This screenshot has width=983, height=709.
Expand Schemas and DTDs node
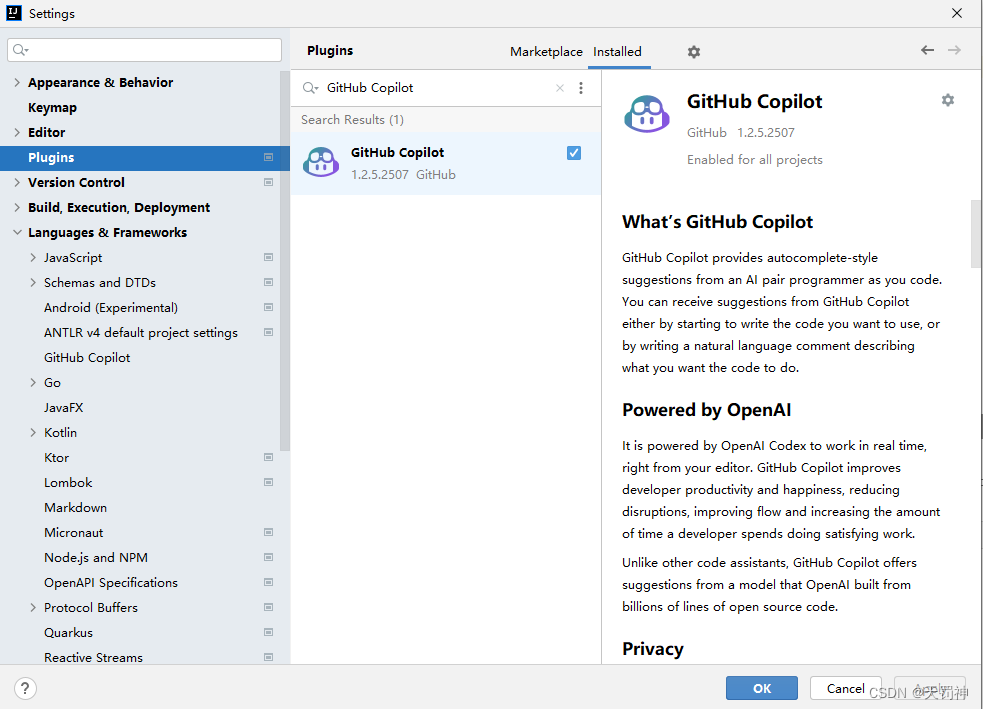pyautogui.click(x=33, y=282)
